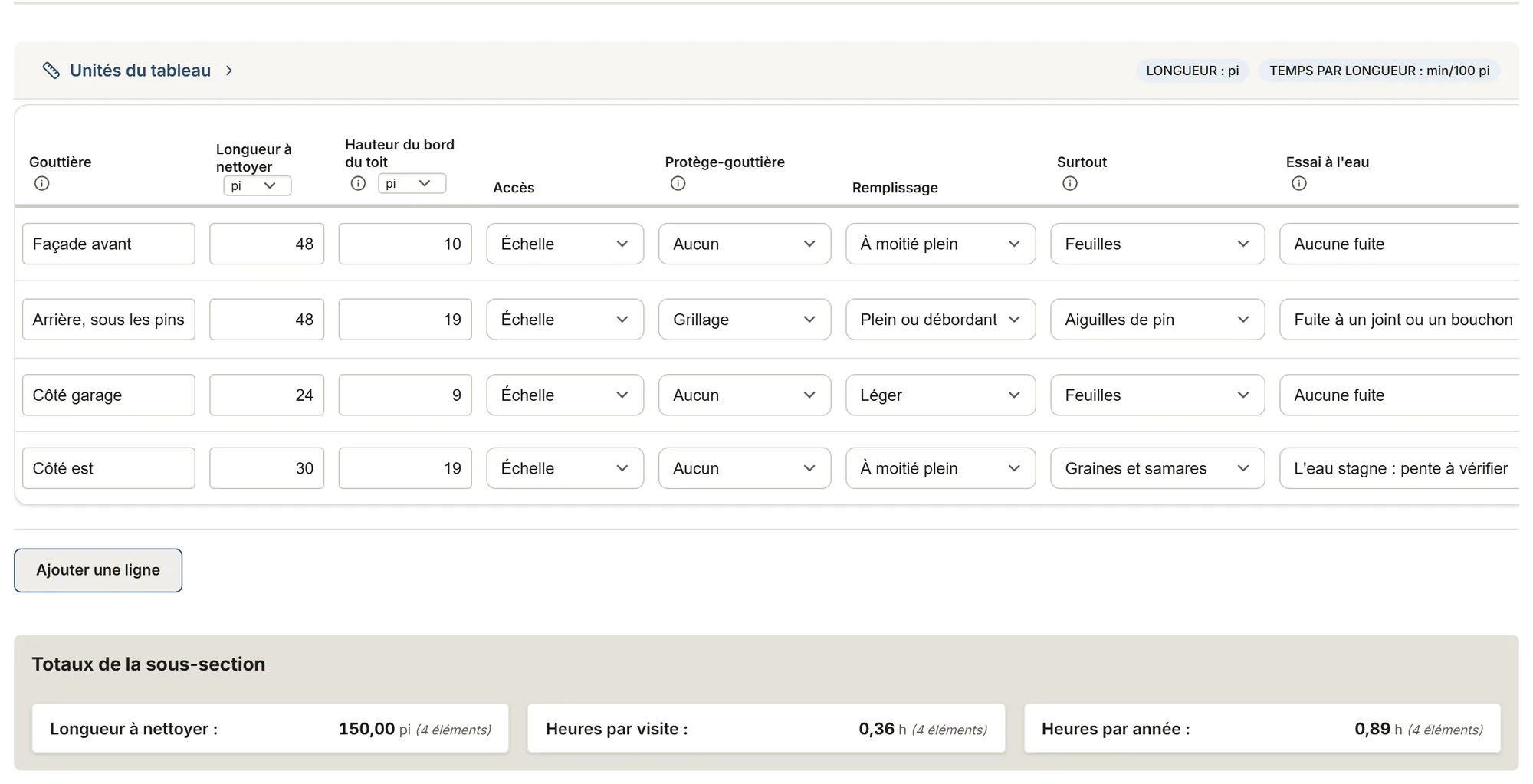
Task: Open Remplissage dropdown for Façade avant row
Action: point(940,244)
